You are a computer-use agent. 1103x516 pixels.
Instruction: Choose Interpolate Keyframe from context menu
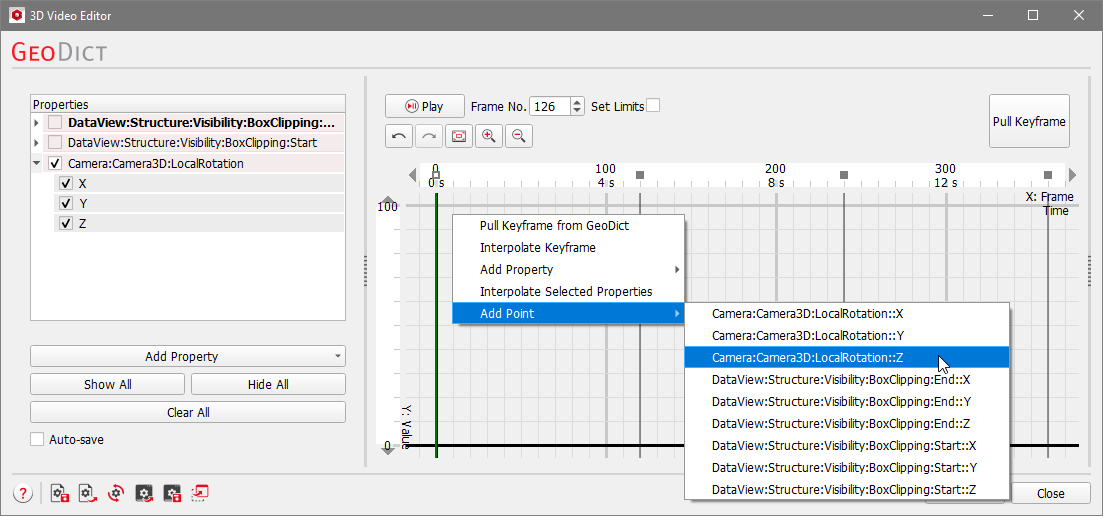537,248
